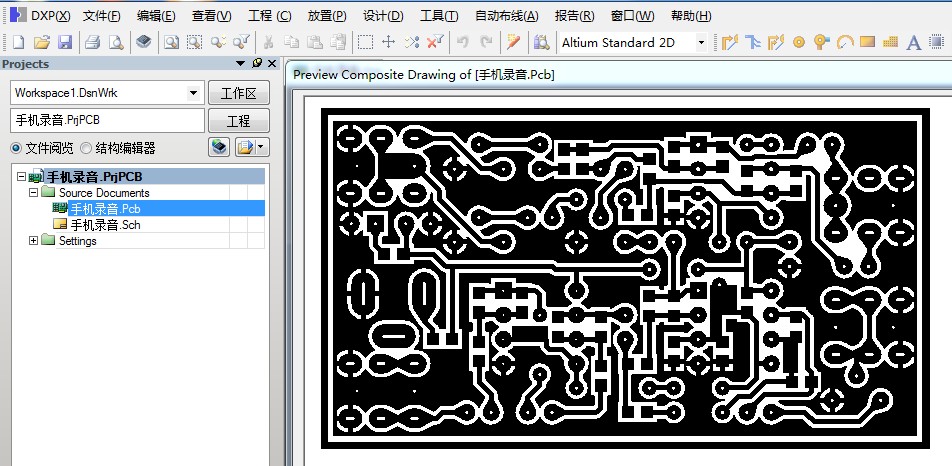952x466 pixels.
Task: Open the Altium Standard 2D view dropdown
Action: point(701,42)
